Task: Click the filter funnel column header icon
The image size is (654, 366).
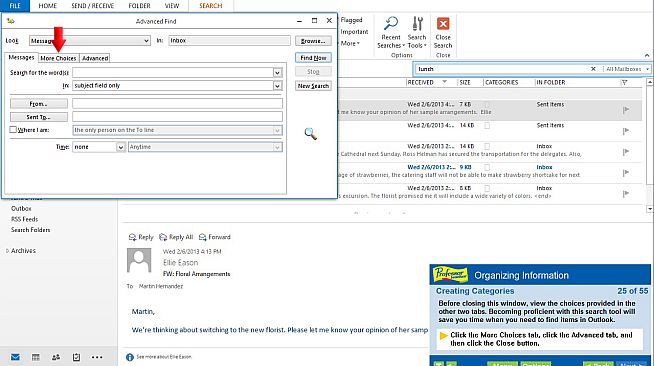Action: (x=624, y=83)
